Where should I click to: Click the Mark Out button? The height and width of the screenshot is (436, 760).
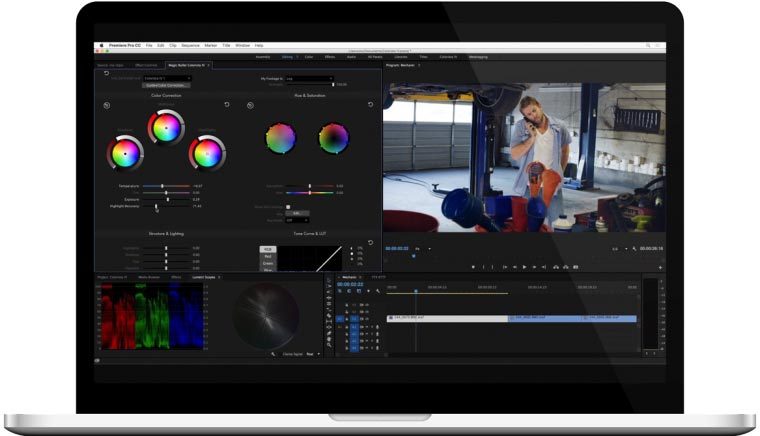pyautogui.click(x=493, y=267)
